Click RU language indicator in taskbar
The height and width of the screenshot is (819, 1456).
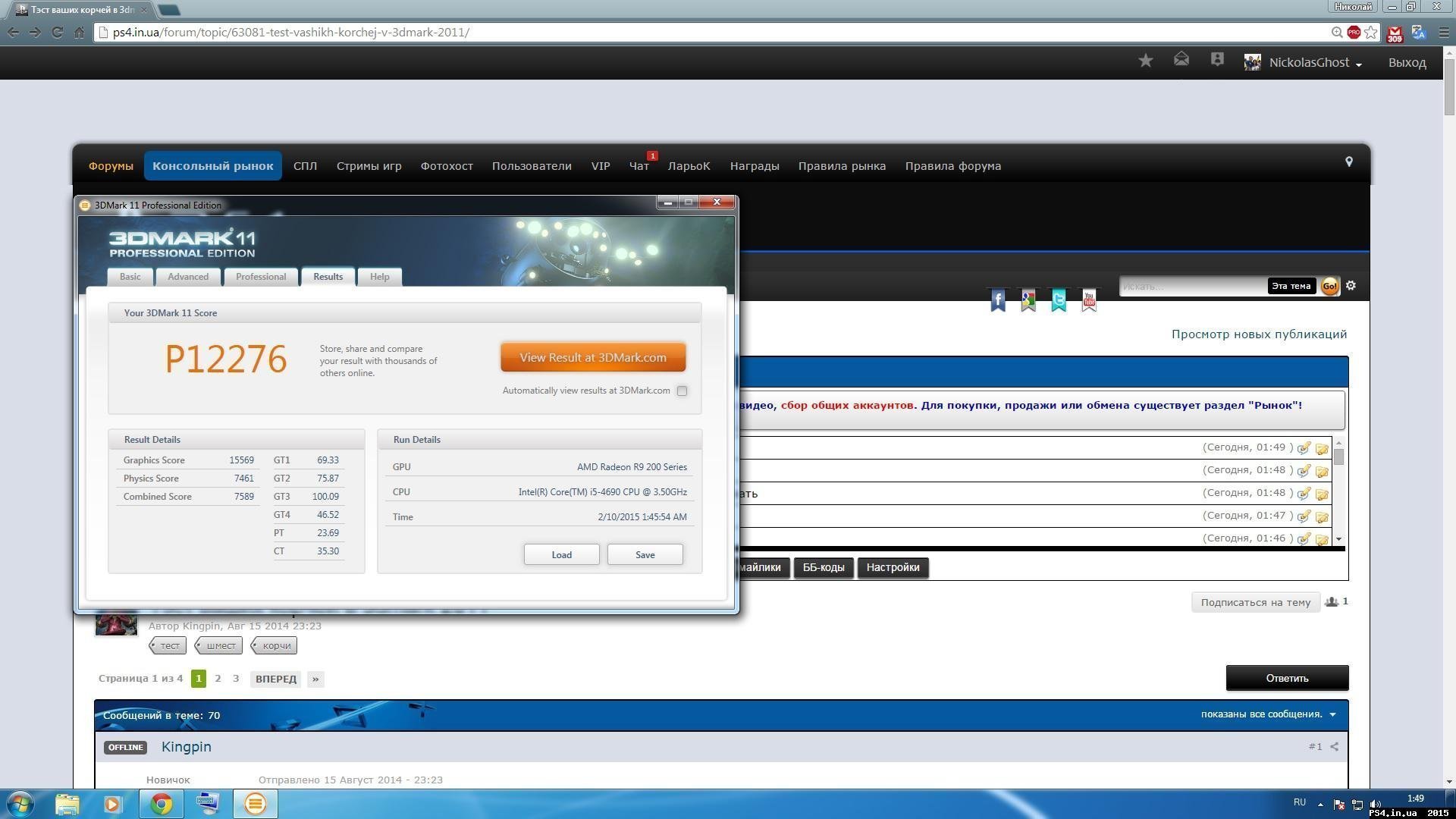pyautogui.click(x=1300, y=802)
